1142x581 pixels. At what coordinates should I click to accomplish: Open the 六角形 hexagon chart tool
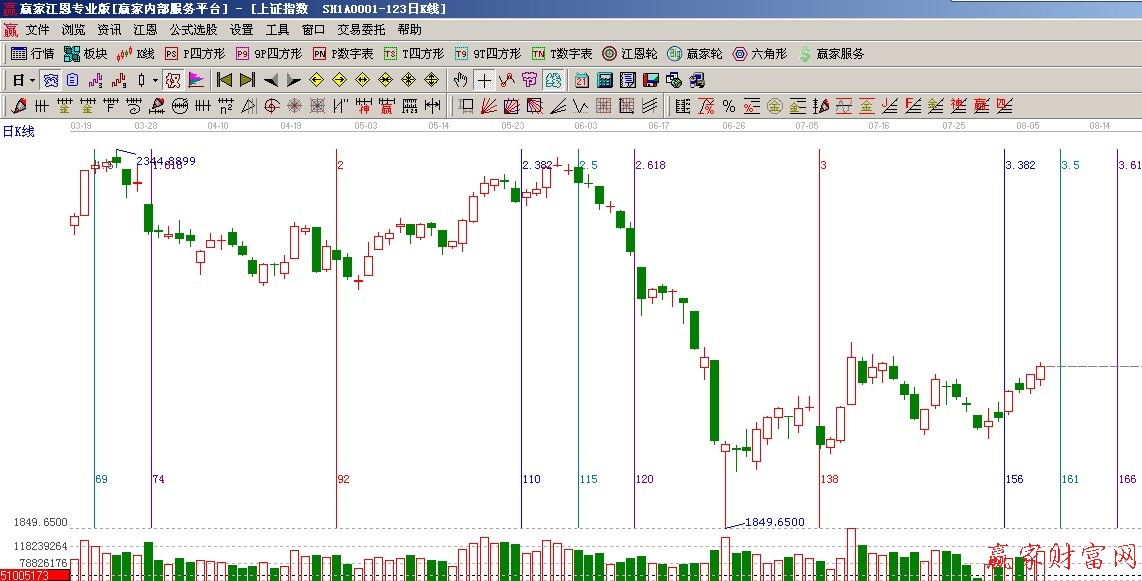tap(759, 54)
